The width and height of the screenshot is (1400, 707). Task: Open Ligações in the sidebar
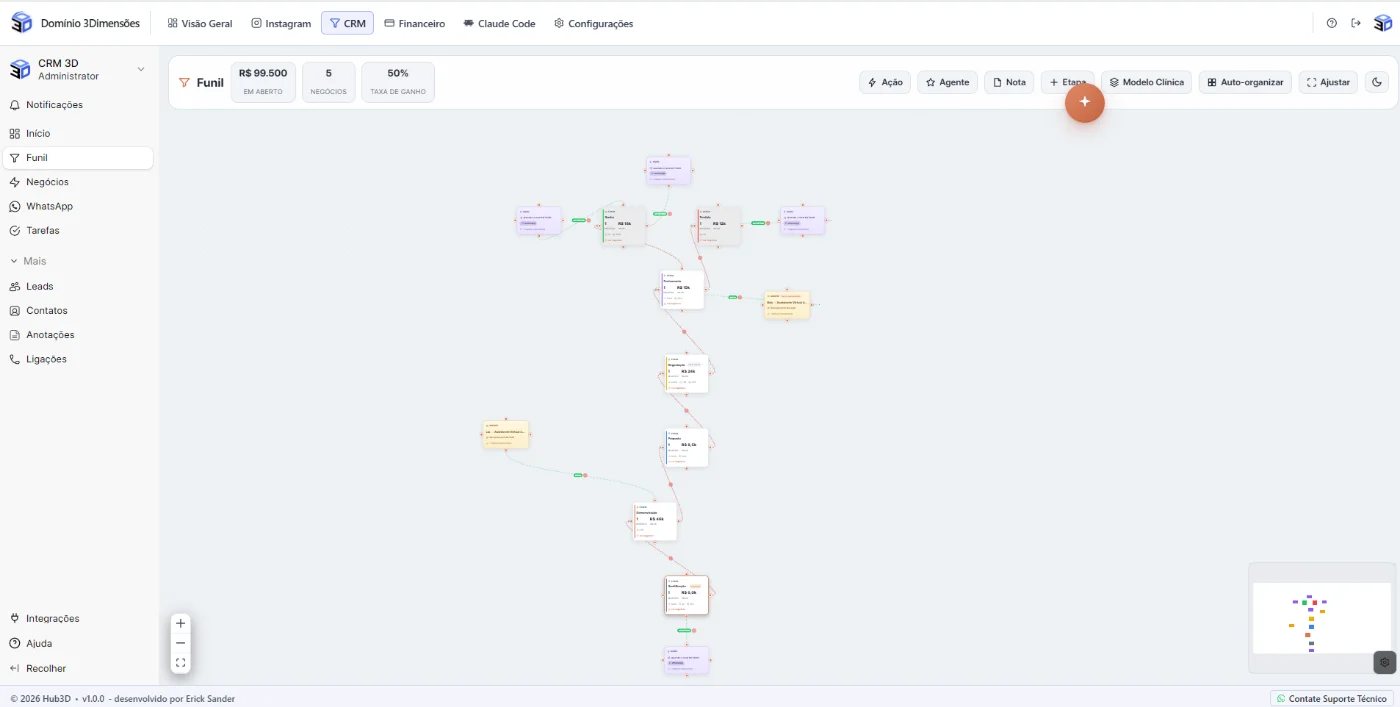pyautogui.click(x=79, y=359)
